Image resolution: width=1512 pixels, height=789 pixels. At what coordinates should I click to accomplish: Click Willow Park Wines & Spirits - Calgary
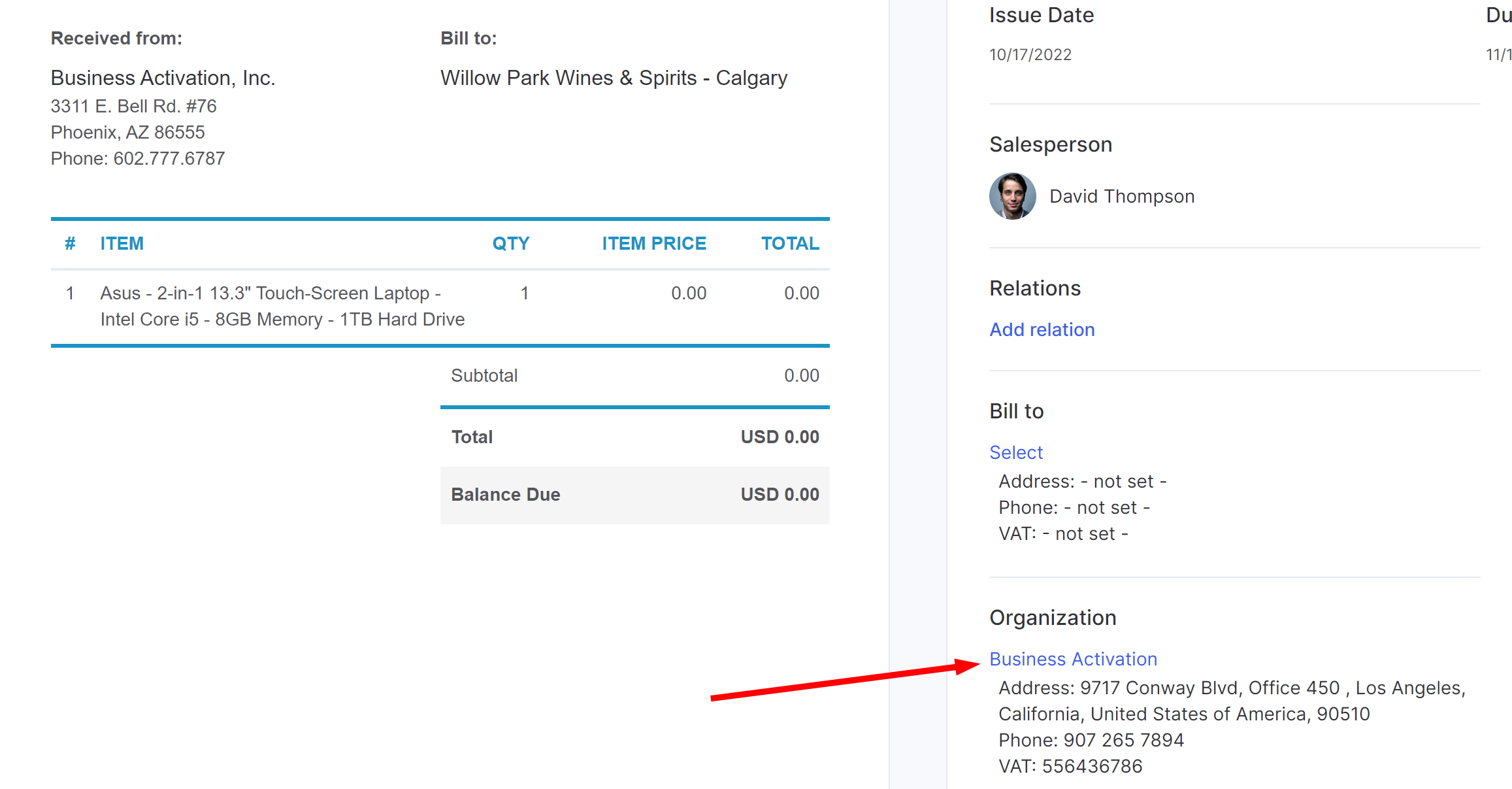click(x=614, y=78)
